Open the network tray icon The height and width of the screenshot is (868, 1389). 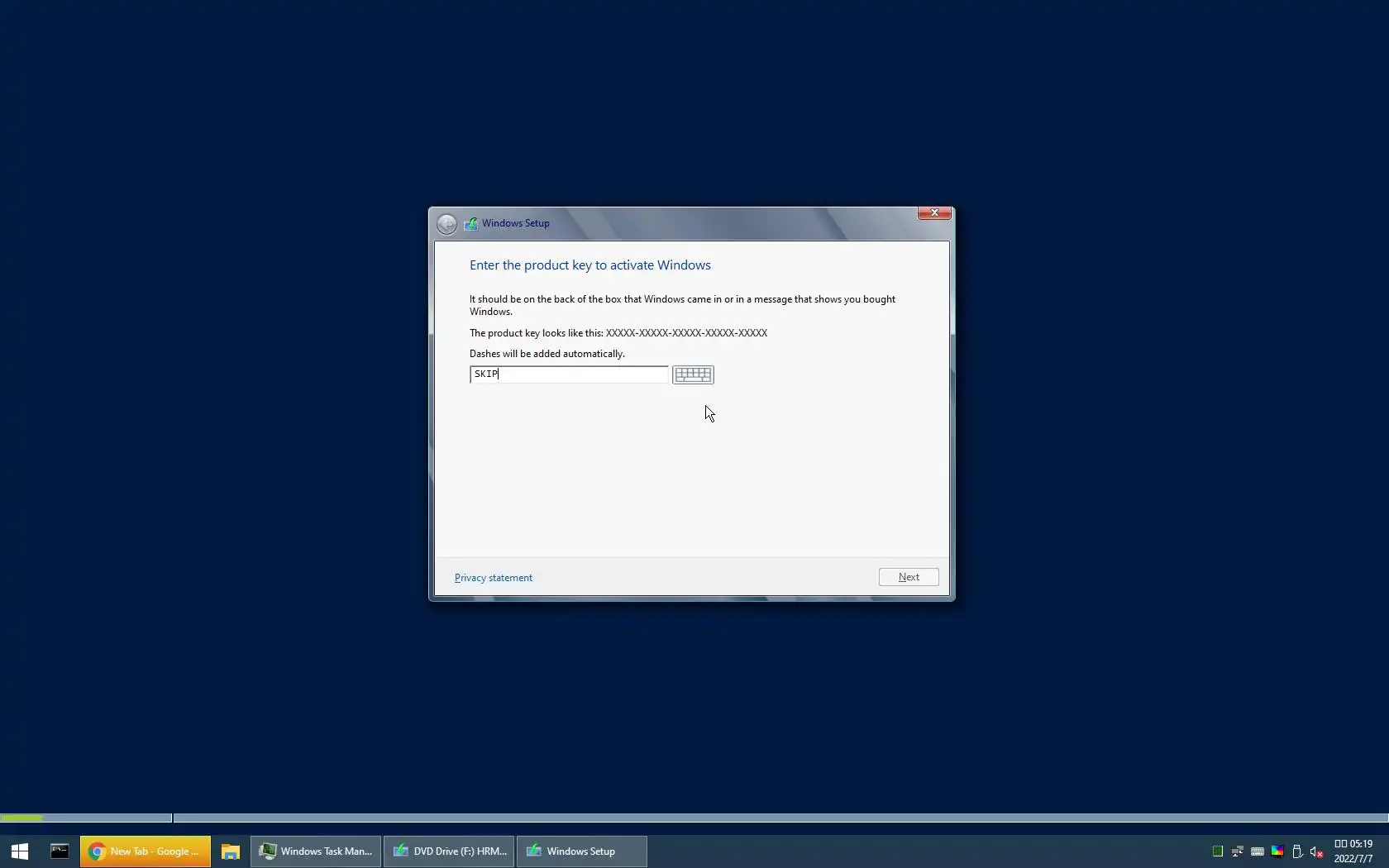pos(1238,851)
